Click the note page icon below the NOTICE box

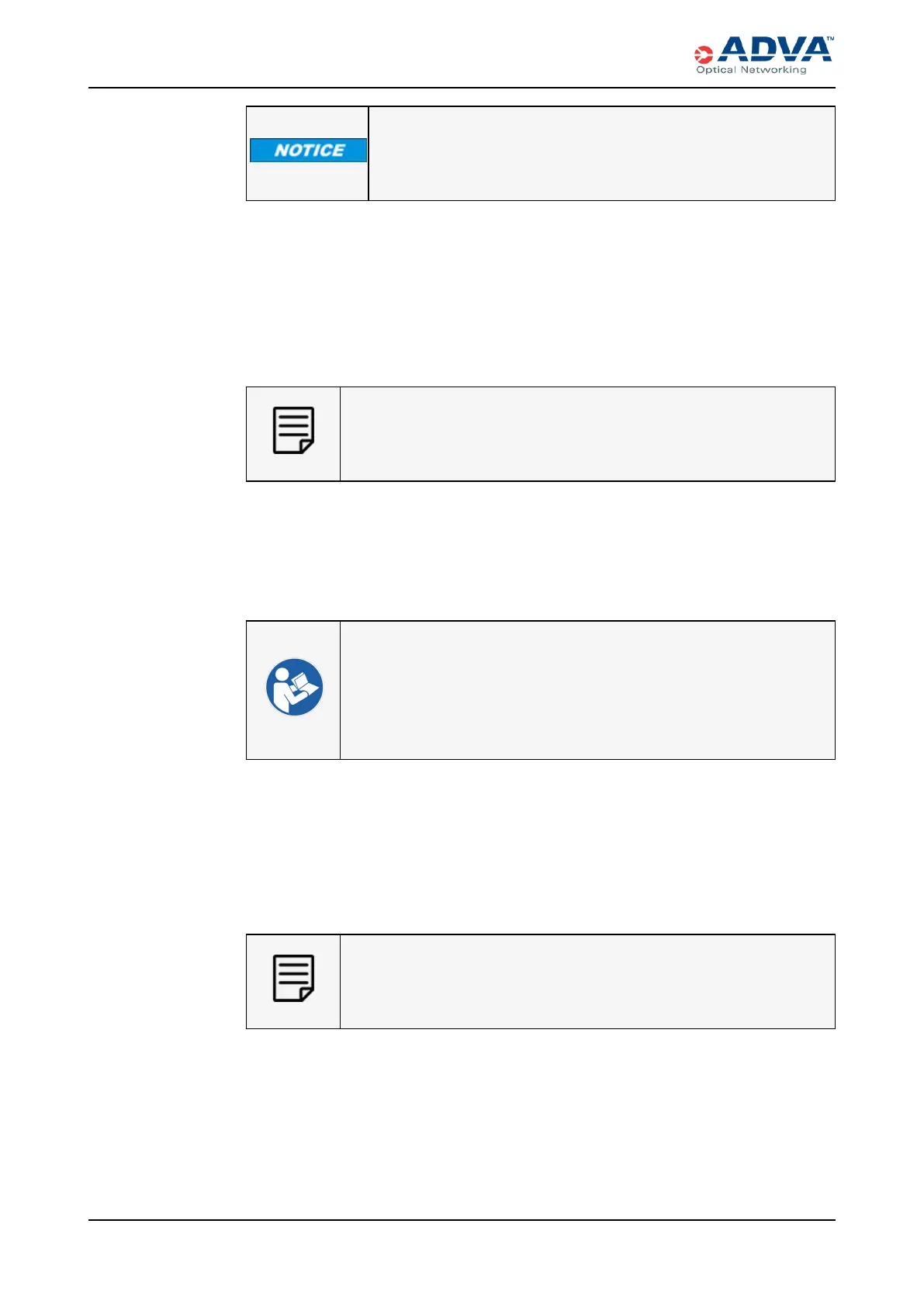293,430
